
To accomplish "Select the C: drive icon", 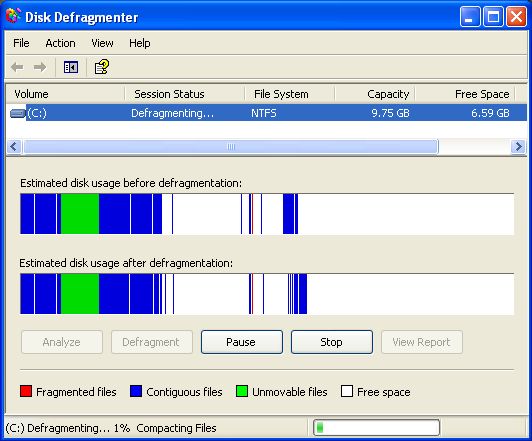I will click(x=18, y=113).
